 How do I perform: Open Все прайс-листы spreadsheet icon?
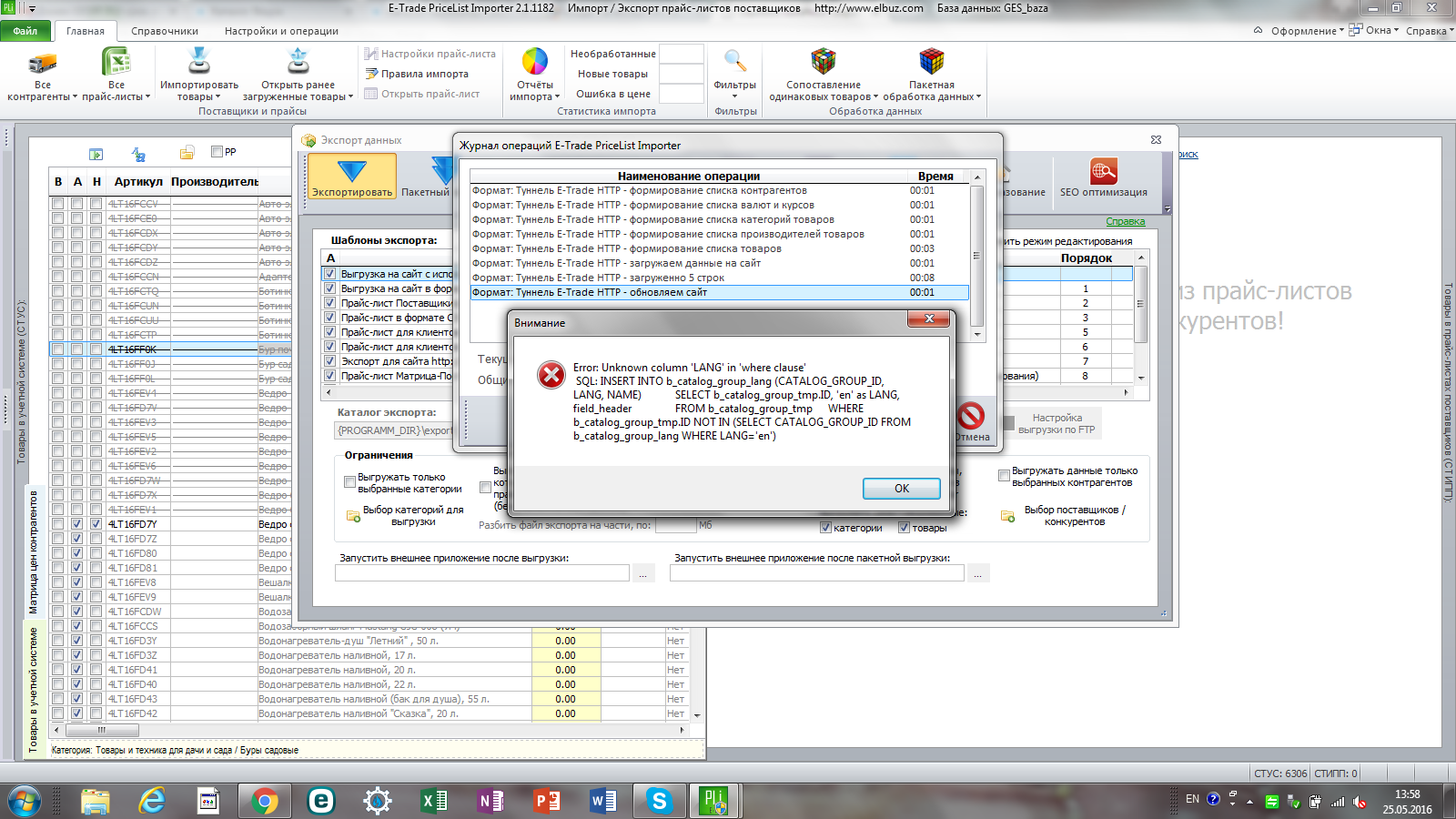(x=116, y=62)
